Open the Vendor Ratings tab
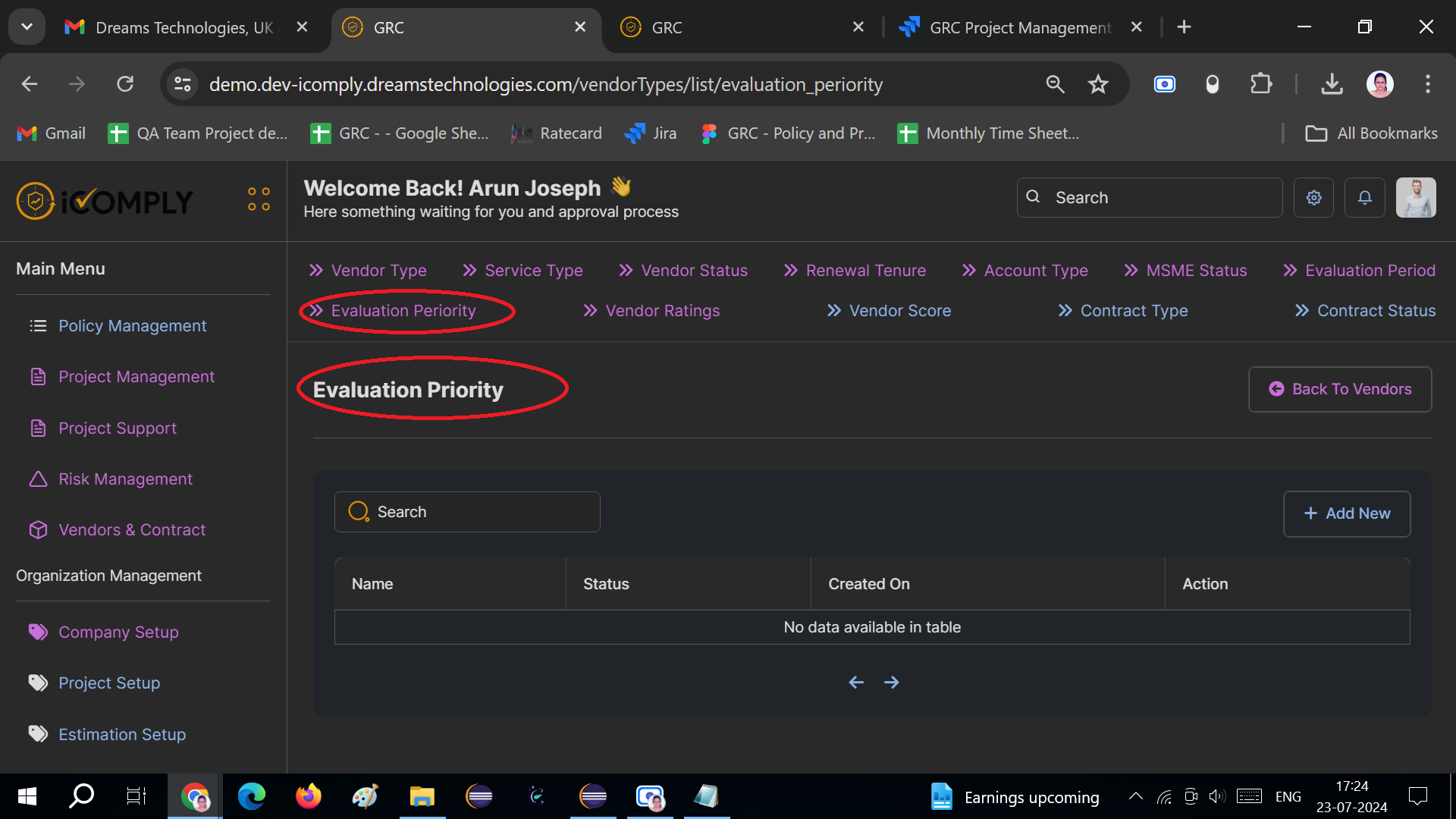The image size is (1456, 819). coord(662,311)
